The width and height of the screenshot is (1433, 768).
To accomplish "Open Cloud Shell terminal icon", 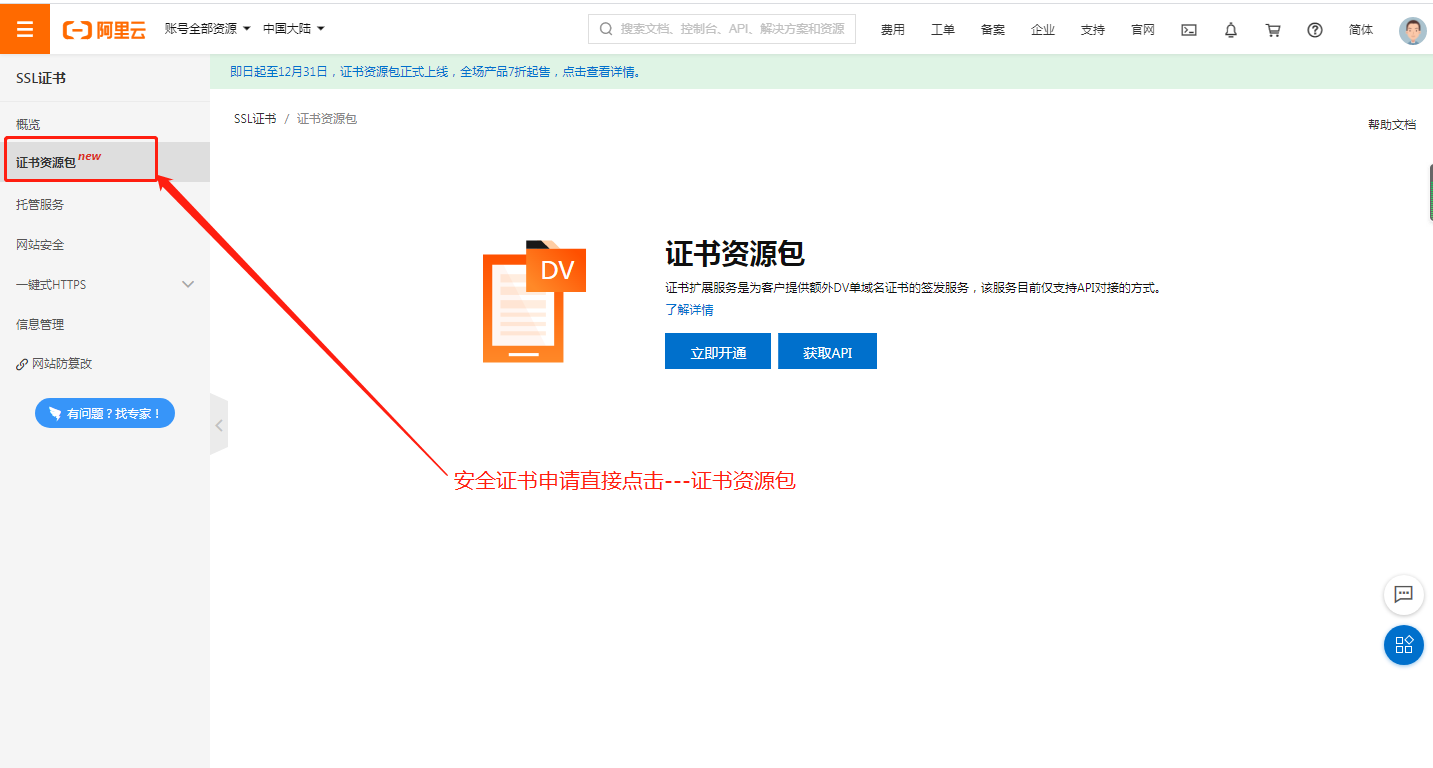I will click(1189, 30).
